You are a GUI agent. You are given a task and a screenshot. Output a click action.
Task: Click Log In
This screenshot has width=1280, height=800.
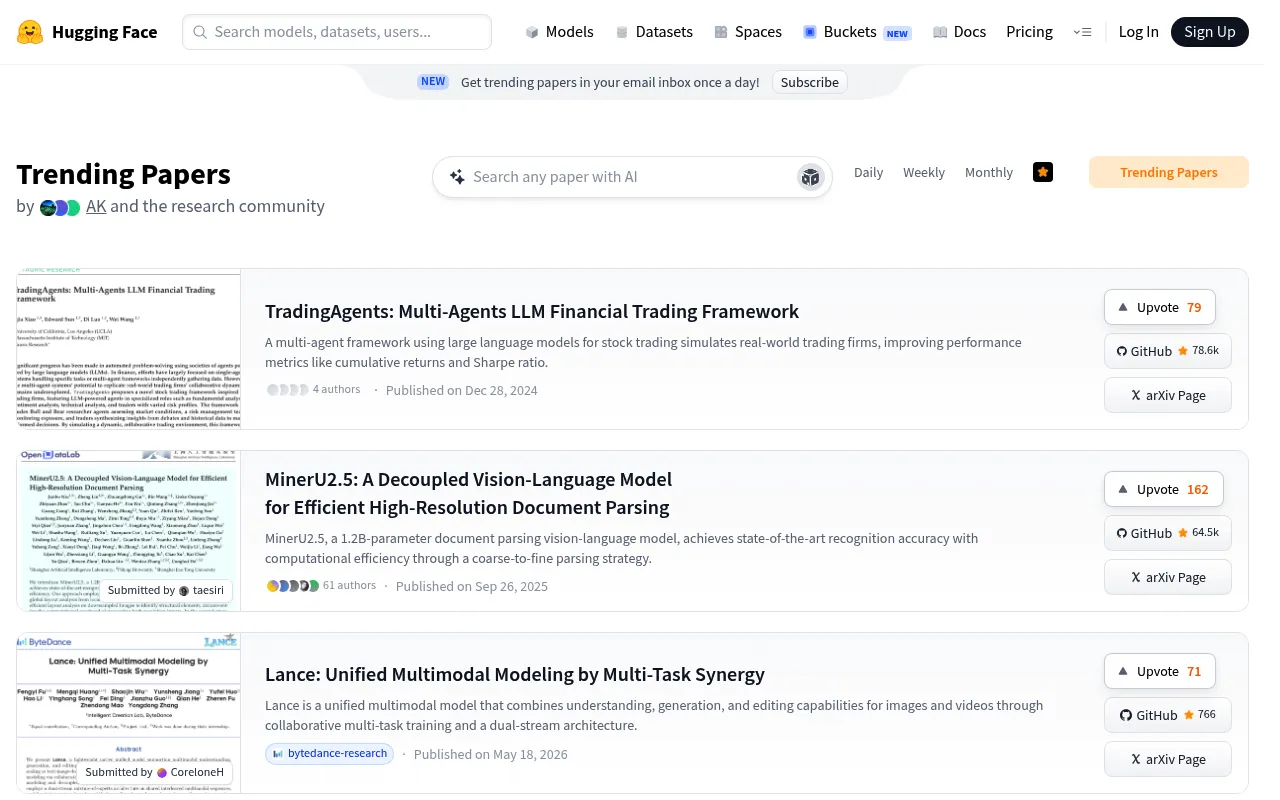pos(1138,32)
